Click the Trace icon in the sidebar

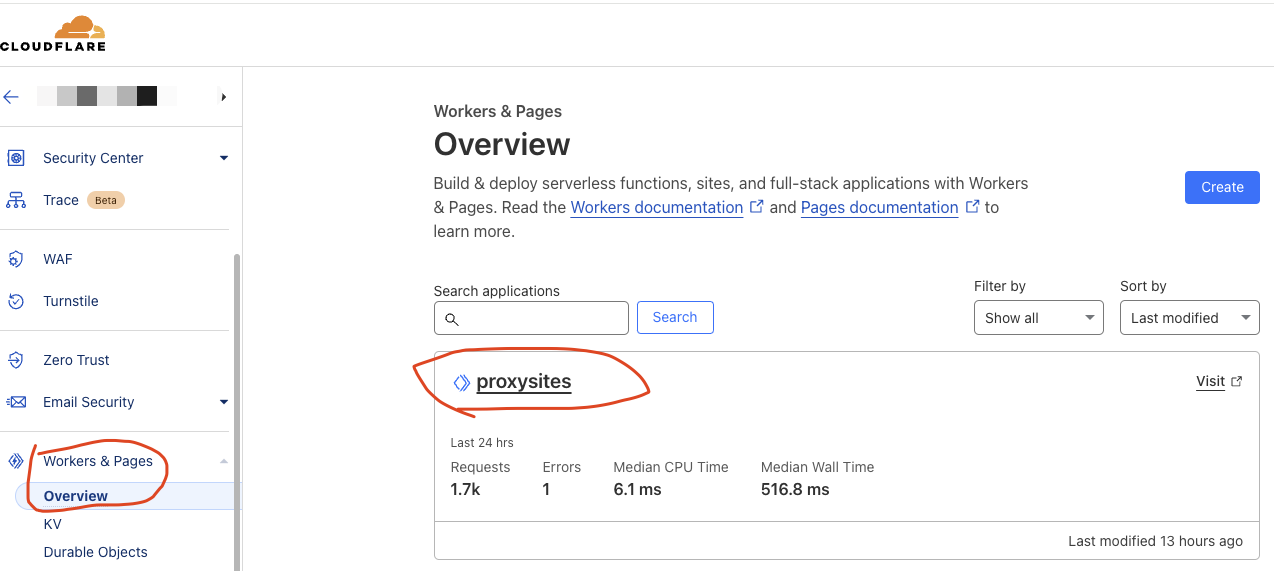16,200
